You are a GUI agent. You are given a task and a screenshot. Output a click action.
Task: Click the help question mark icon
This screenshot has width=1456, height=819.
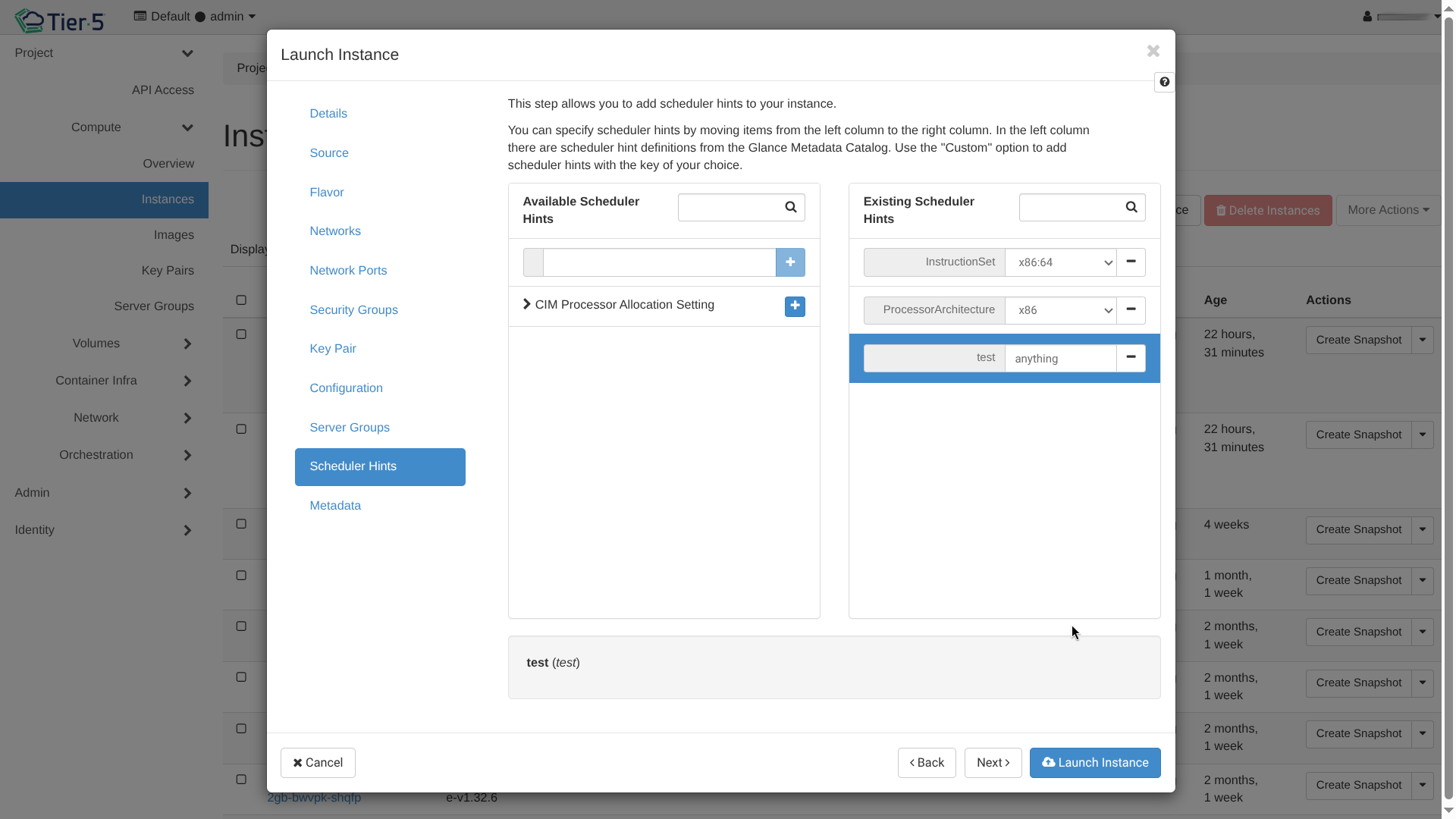[1164, 82]
